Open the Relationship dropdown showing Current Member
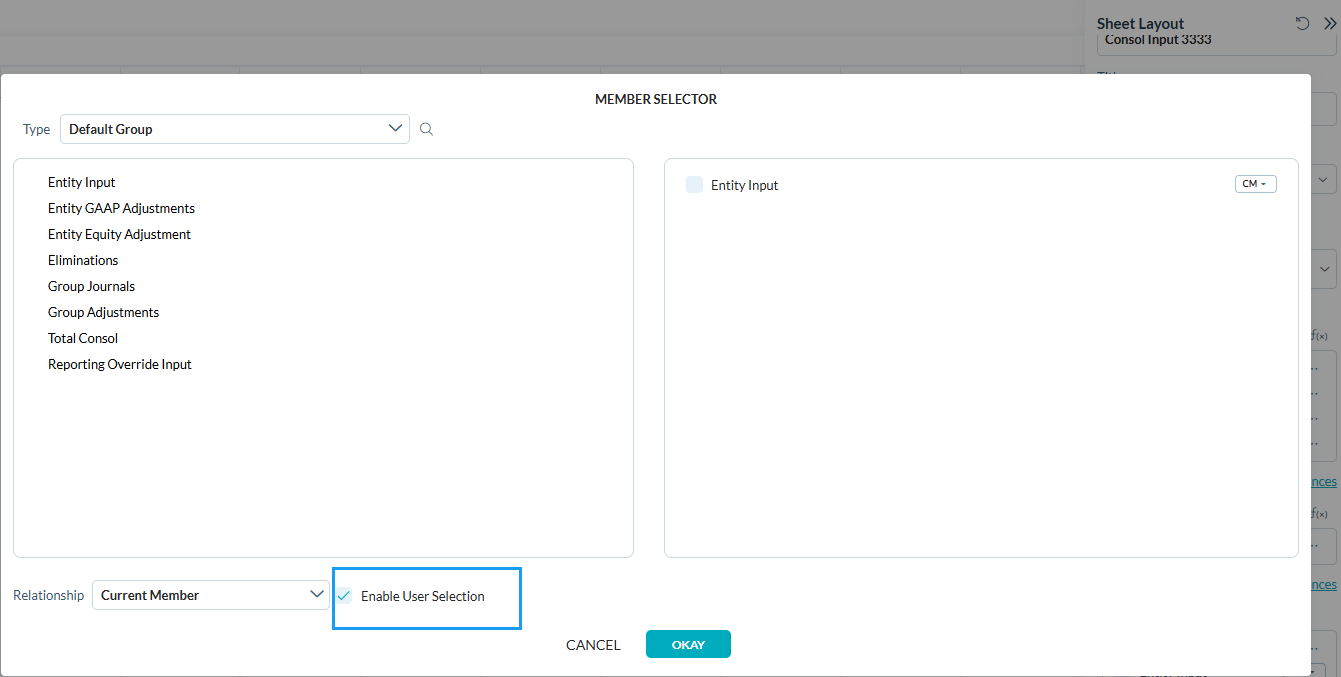The width and height of the screenshot is (1341, 677). tap(211, 595)
